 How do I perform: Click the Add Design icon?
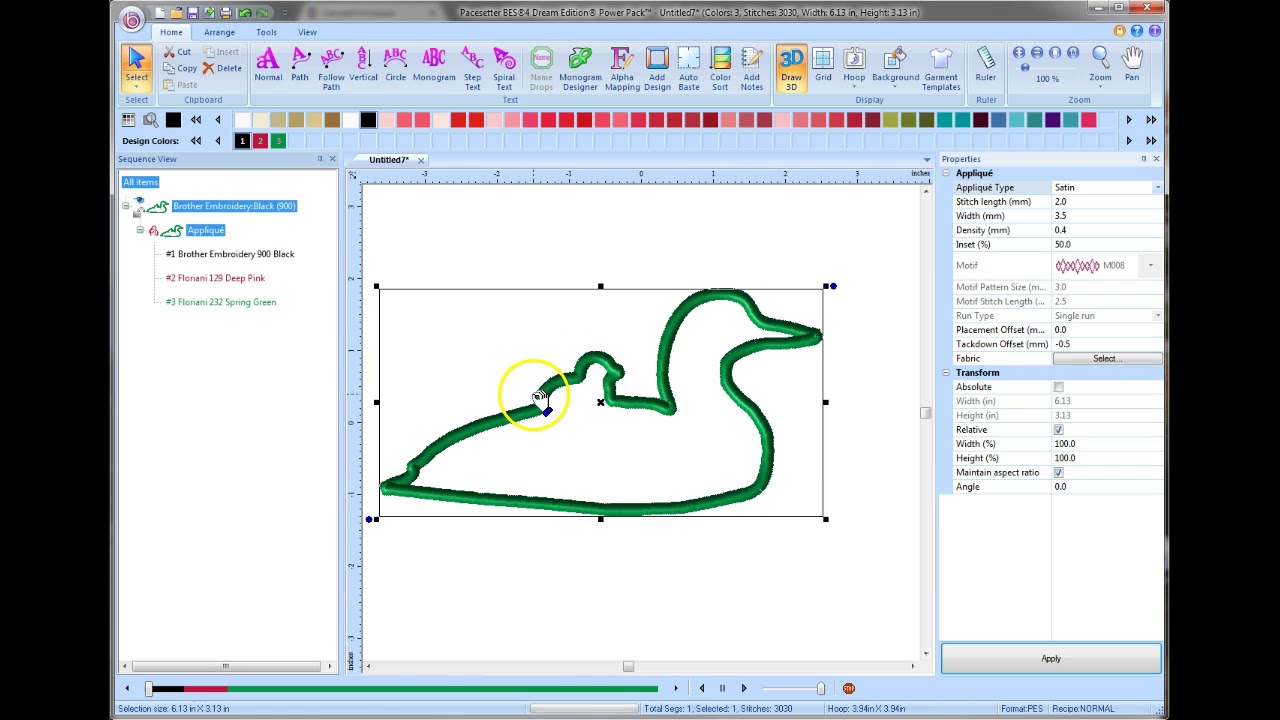[x=657, y=68]
